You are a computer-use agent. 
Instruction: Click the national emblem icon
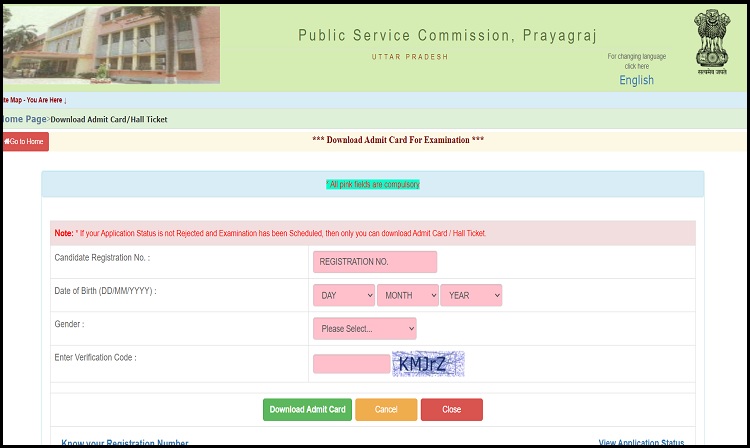pyautogui.click(x=712, y=42)
